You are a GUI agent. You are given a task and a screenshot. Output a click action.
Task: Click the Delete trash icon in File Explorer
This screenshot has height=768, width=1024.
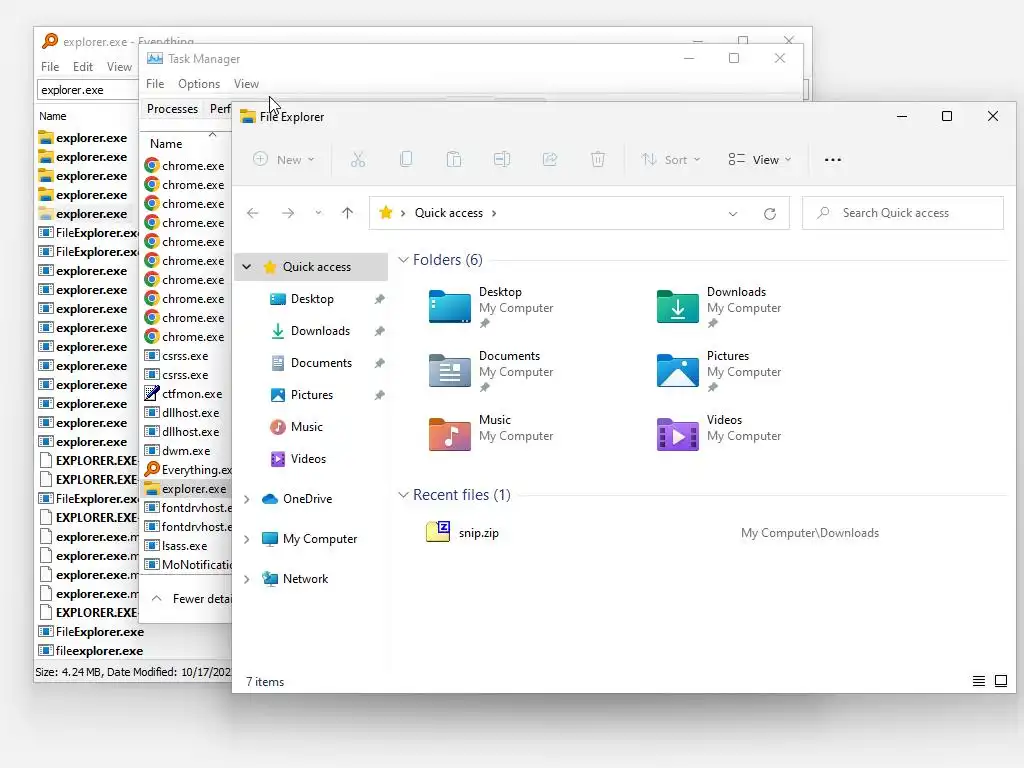[598, 159]
